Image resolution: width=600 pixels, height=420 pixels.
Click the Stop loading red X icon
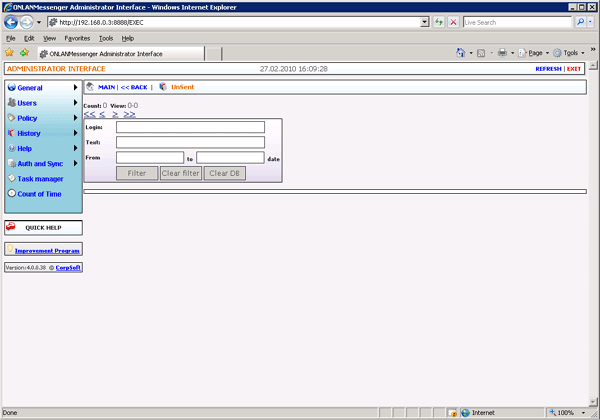pos(453,21)
